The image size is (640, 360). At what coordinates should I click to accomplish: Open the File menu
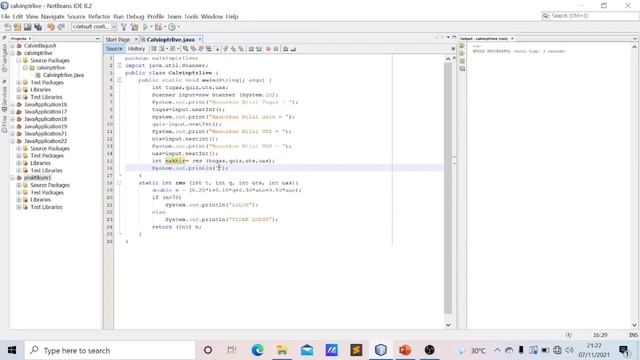coord(5,16)
